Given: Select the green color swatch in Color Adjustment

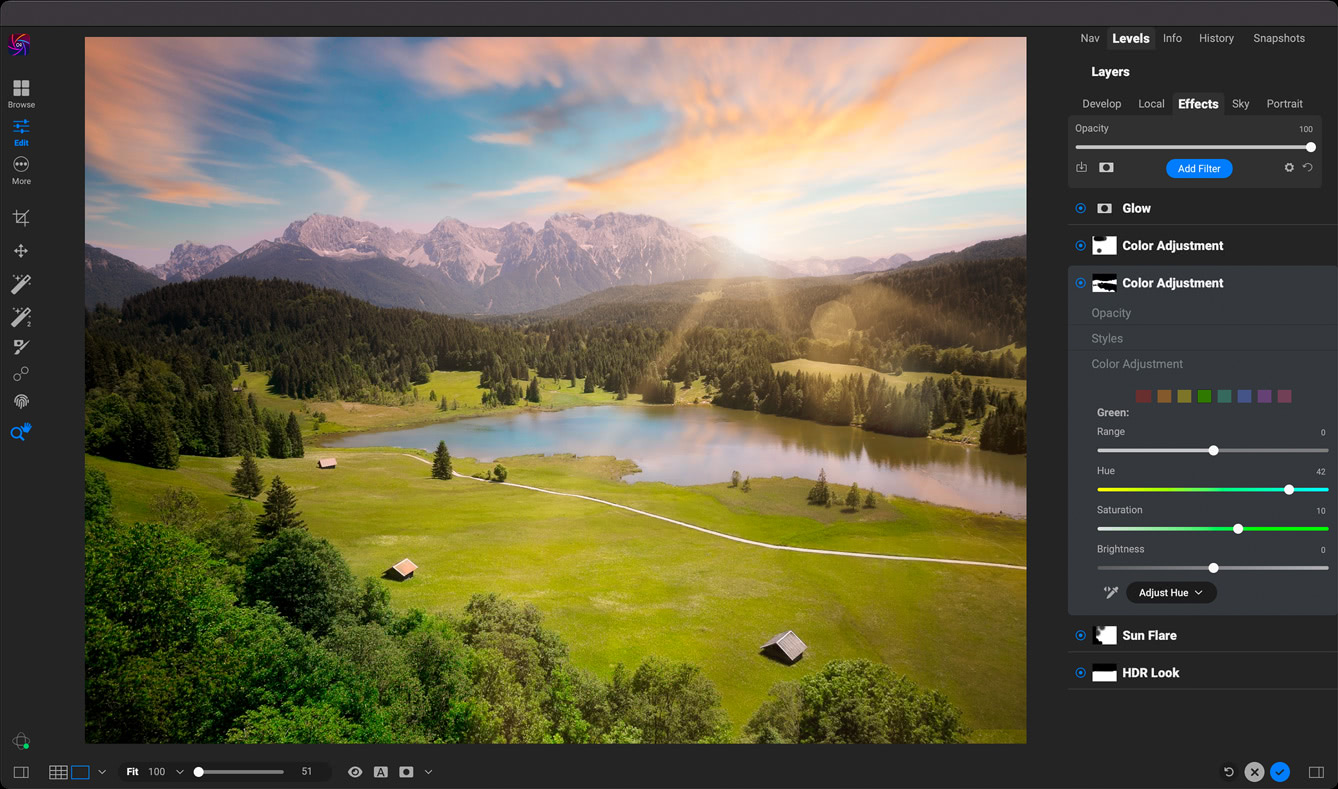Looking at the screenshot, I should tap(1203, 396).
